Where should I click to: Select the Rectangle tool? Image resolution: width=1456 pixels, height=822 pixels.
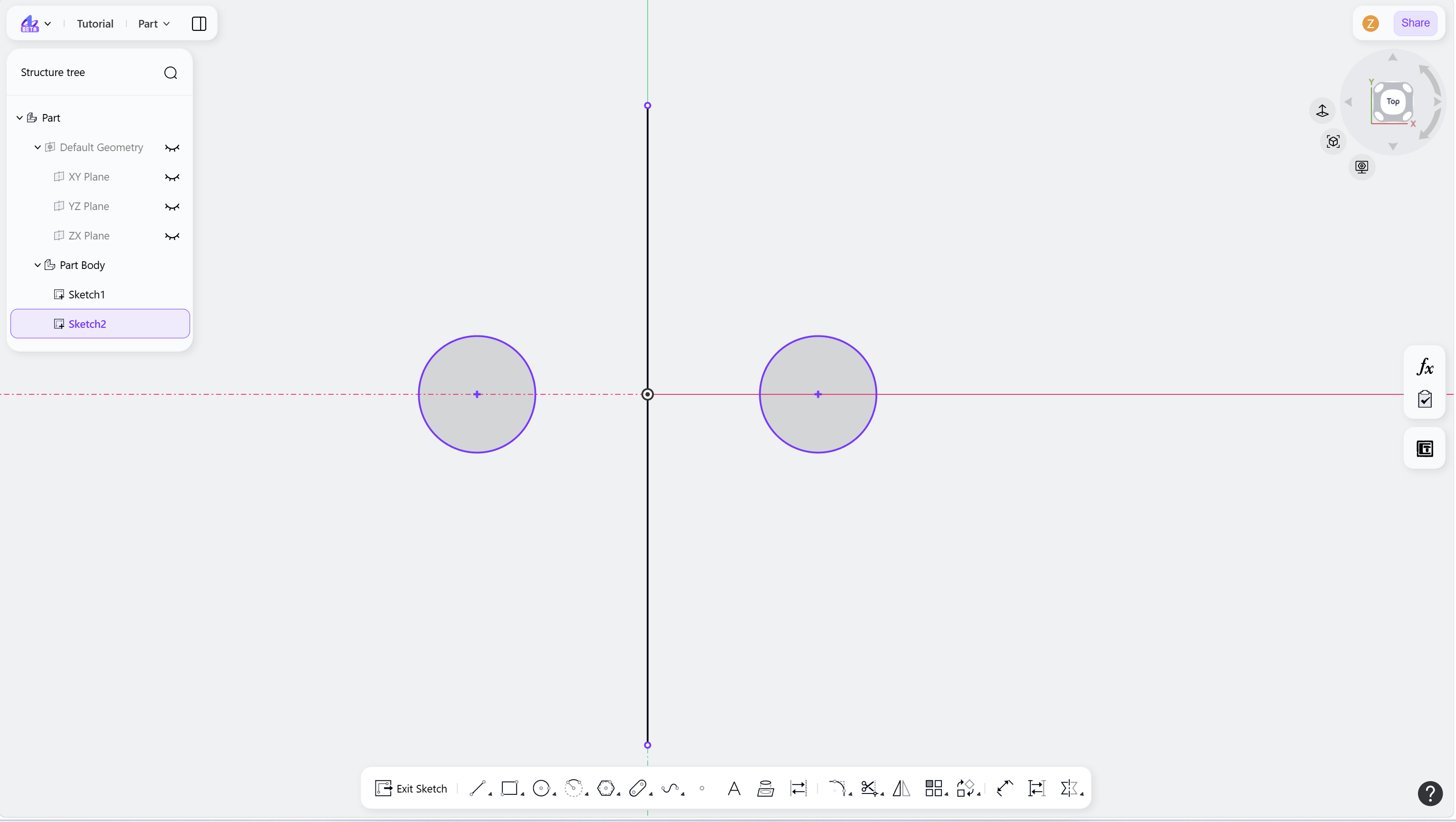[509, 788]
